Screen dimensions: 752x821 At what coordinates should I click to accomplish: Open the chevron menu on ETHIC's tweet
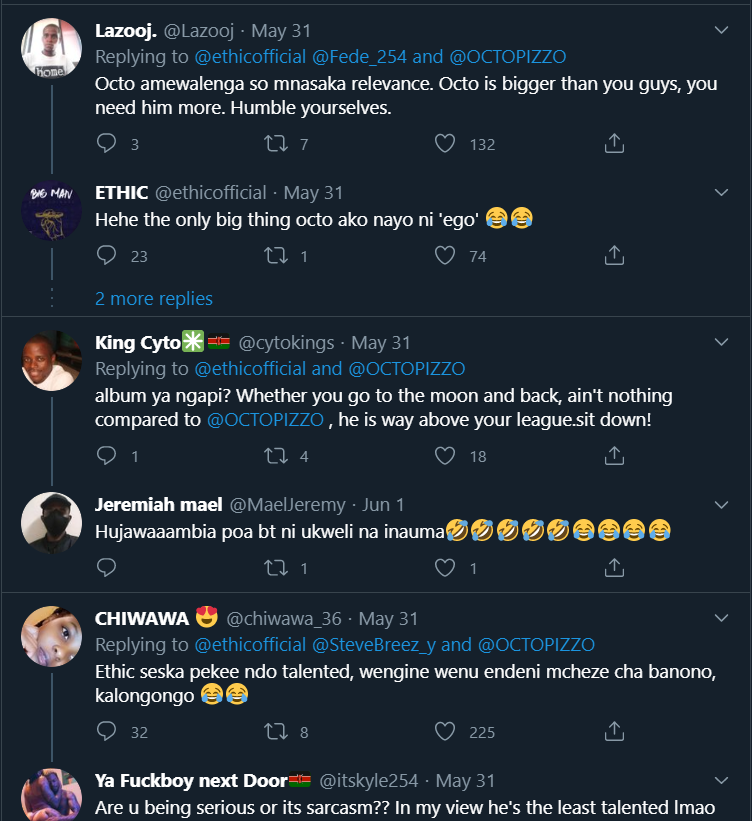pos(722,192)
